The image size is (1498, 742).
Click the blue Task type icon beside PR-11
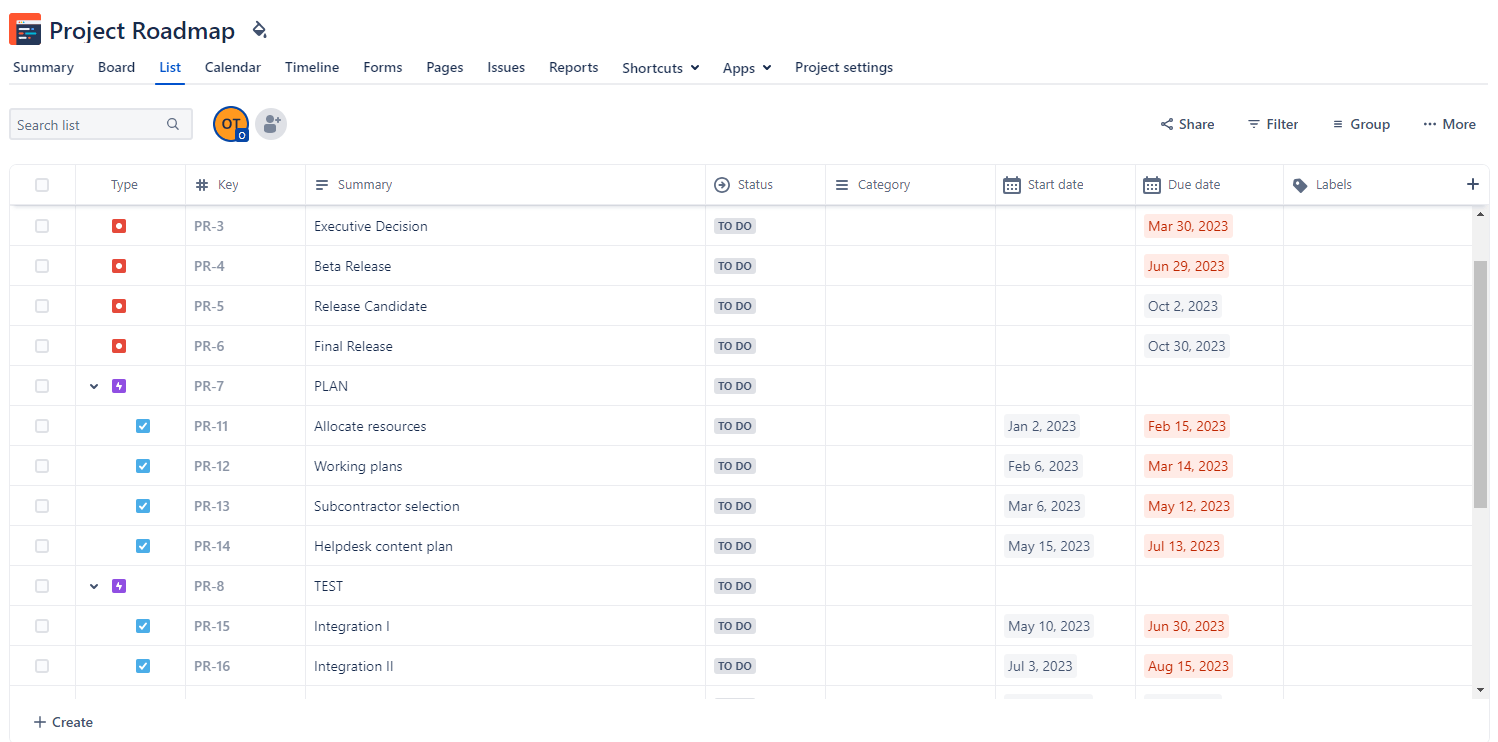[143, 426]
